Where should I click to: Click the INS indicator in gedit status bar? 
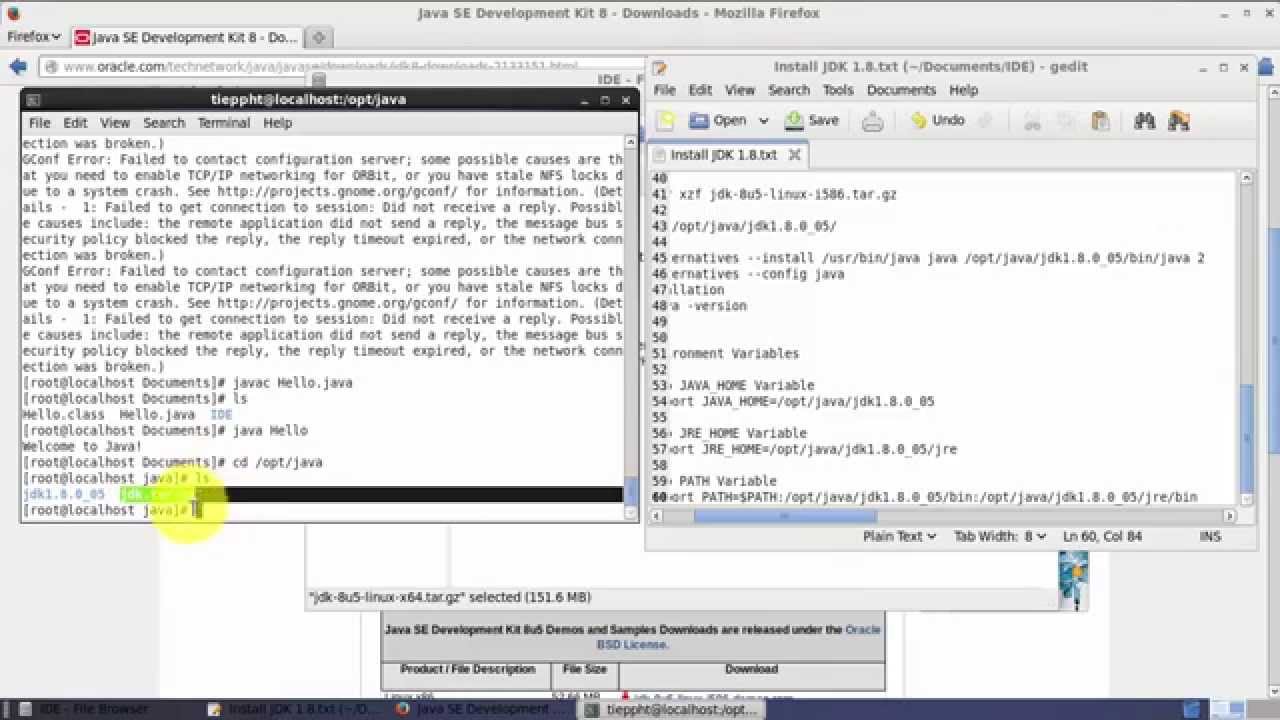pyautogui.click(x=1210, y=536)
